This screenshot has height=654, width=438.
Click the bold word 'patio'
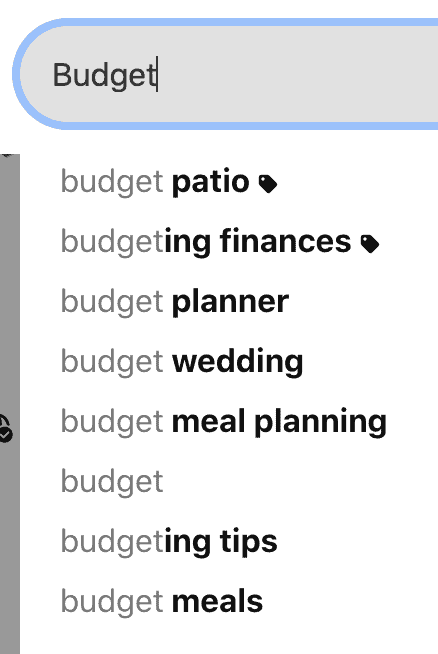click(211, 182)
